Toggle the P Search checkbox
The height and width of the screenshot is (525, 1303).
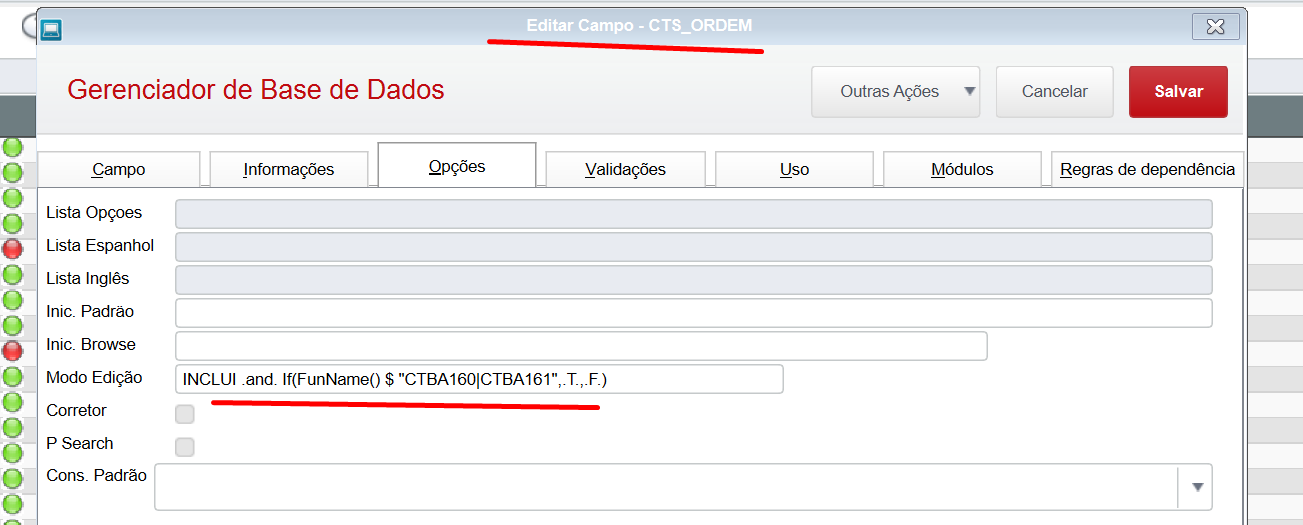(x=185, y=446)
